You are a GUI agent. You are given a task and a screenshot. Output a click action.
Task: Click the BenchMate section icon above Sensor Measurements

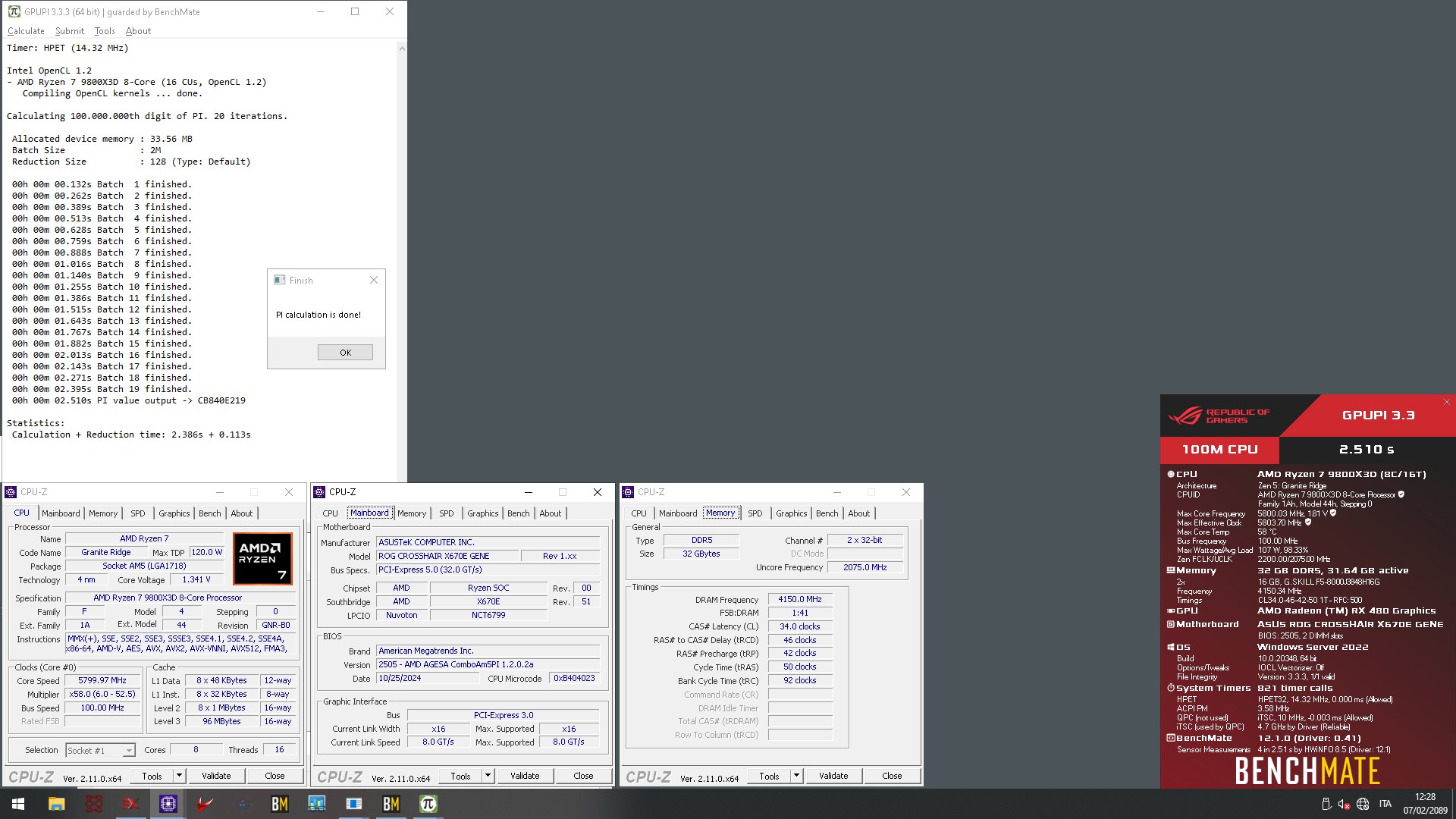(x=1170, y=738)
